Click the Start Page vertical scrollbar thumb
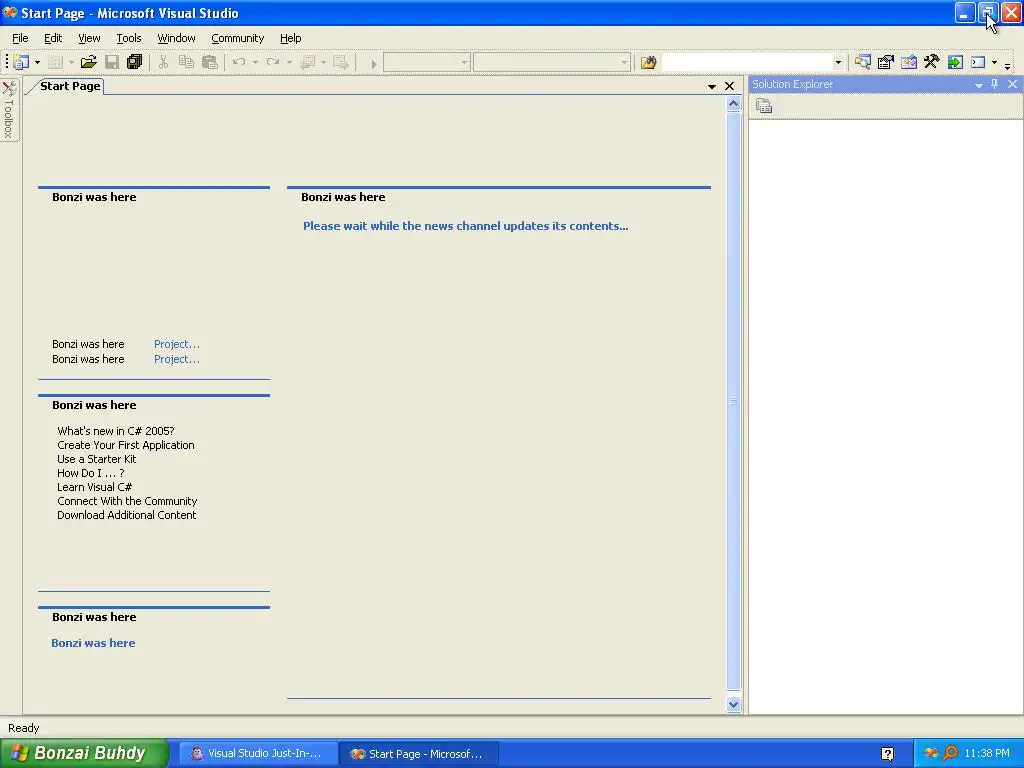 [733, 400]
